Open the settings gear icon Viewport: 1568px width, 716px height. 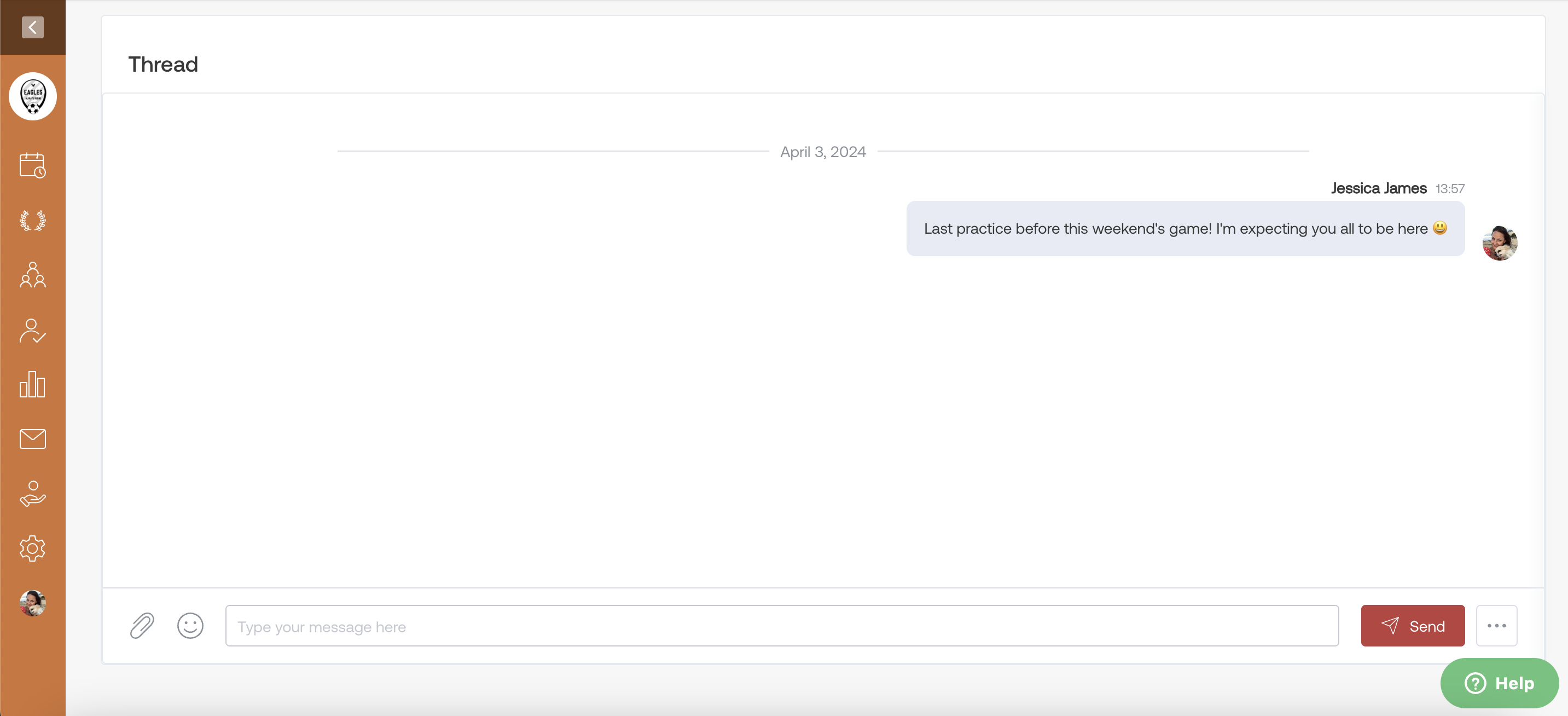point(33,548)
